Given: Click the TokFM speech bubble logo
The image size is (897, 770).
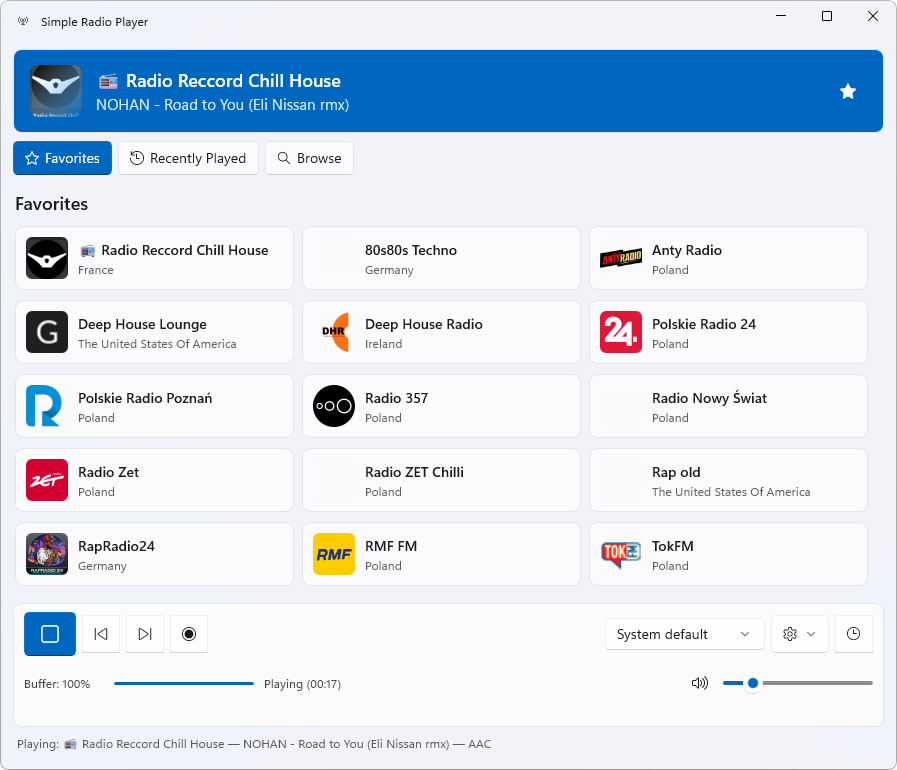Looking at the screenshot, I should point(621,554).
